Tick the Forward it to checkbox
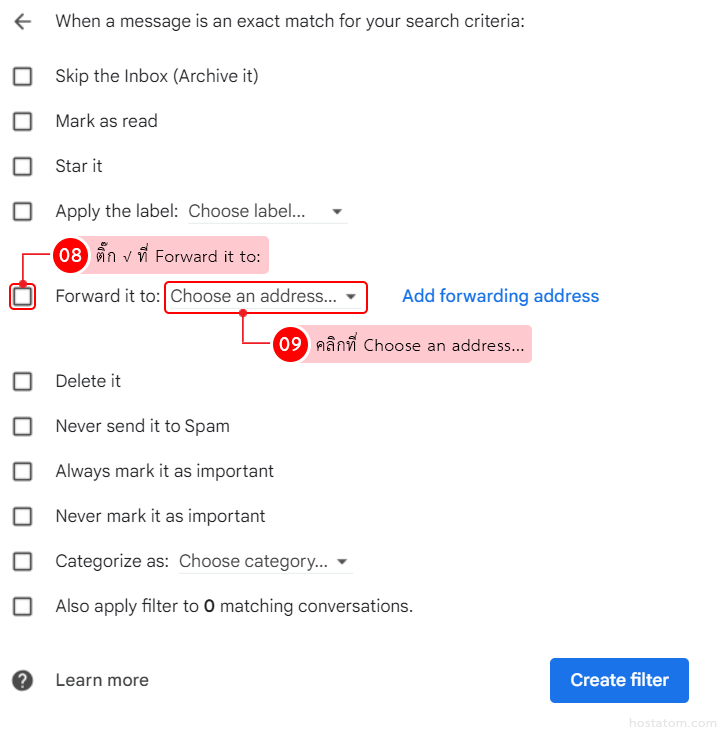The height and width of the screenshot is (730, 720). click(x=23, y=296)
